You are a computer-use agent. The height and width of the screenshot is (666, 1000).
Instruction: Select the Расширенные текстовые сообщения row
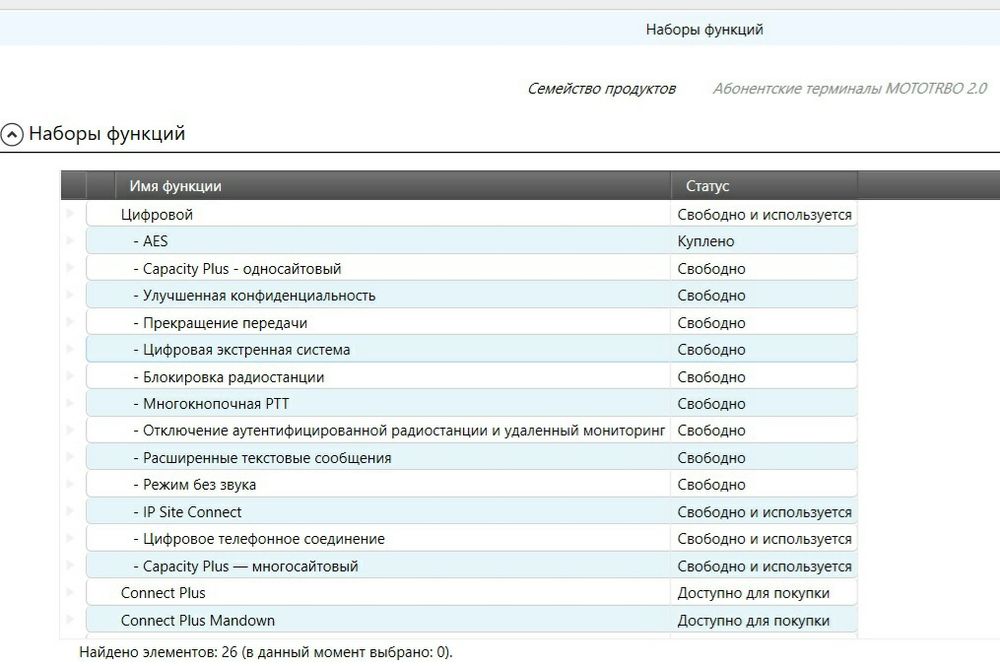[261, 458]
